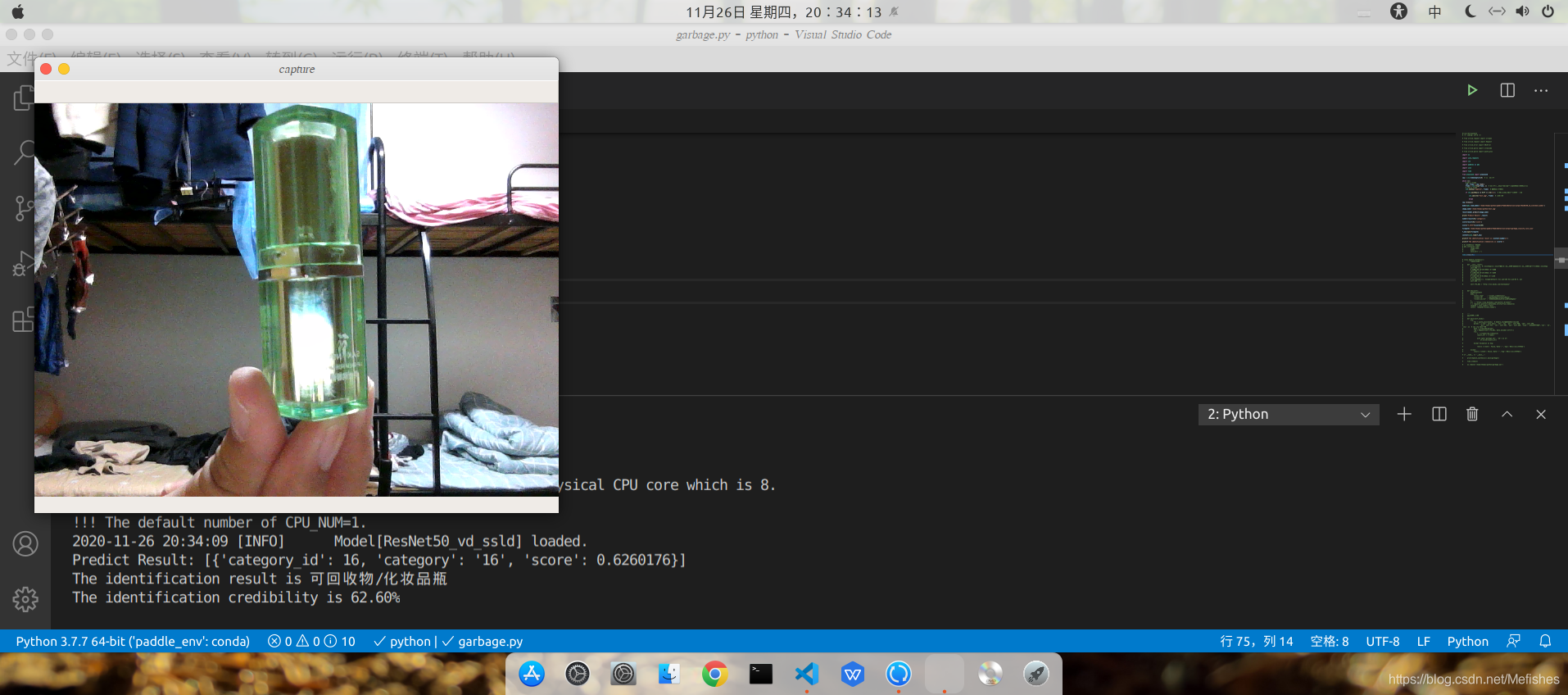Click 'garbage.py' status bar entry
The image size is (1568, 695).
pyautogui.click(x=483, y=642)
